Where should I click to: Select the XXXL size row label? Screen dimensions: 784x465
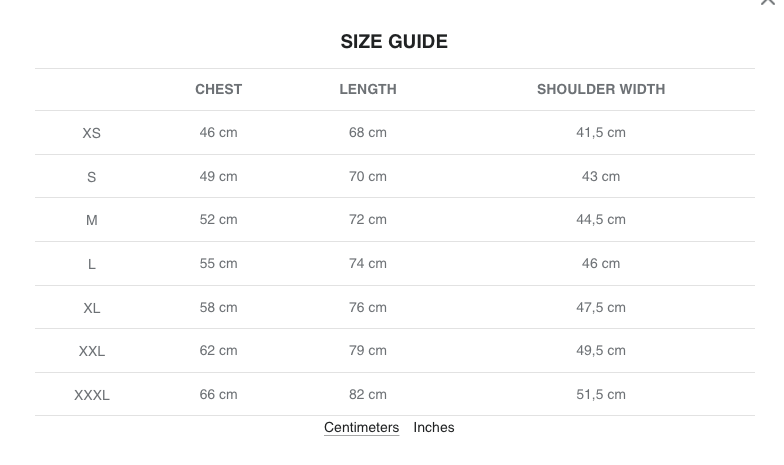tap(92, 395)
